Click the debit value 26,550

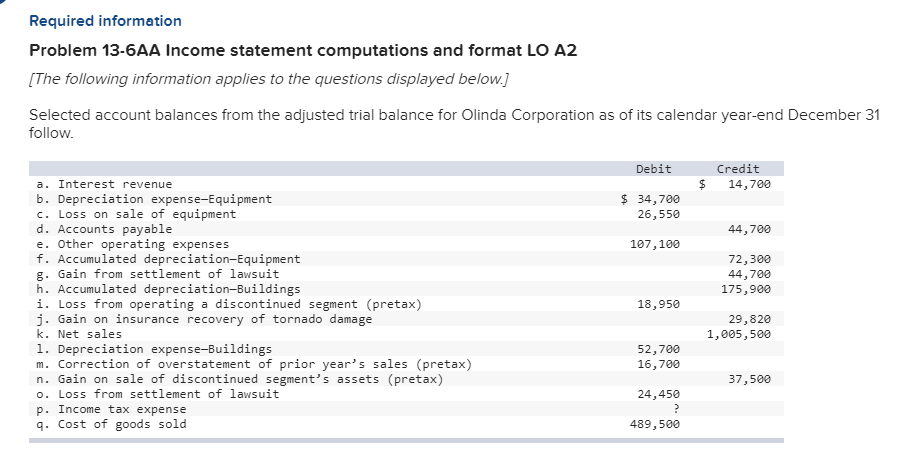coord(658,214)
